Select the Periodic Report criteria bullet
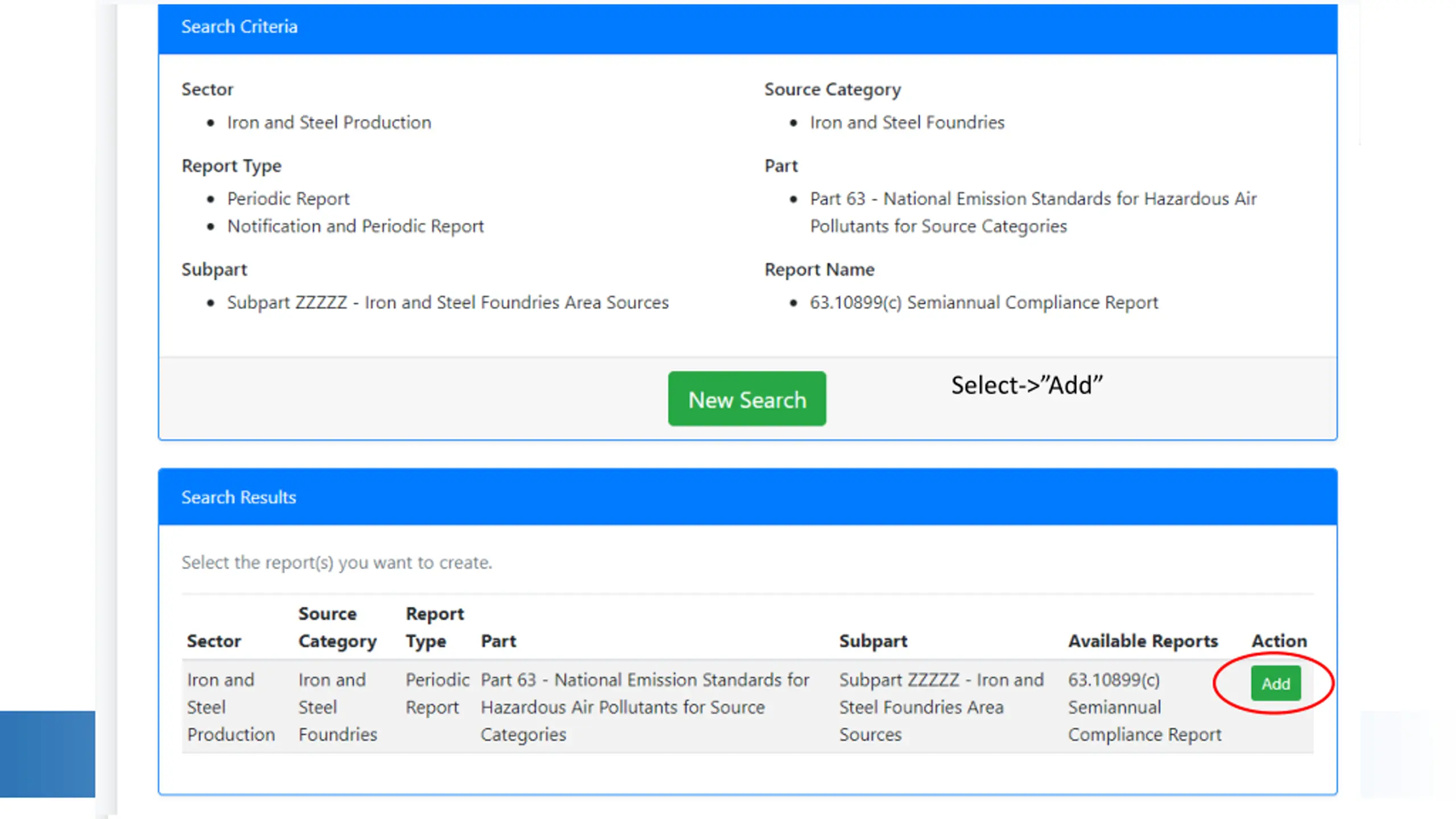Image resolution: width=1456 pixels, height=819 pixels. [x=288, y=198]
